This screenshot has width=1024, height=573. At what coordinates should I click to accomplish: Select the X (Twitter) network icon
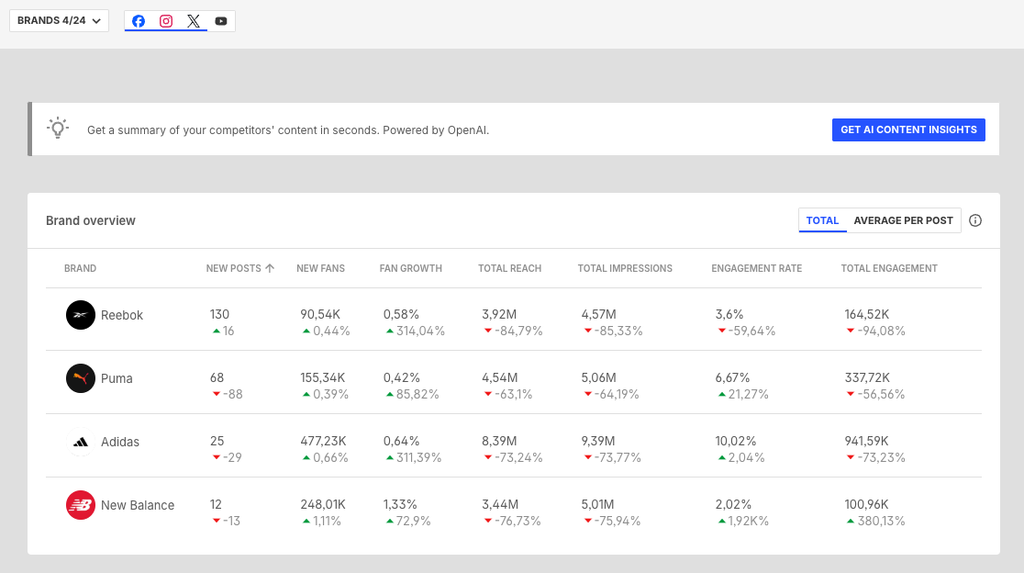click(193, 21)
